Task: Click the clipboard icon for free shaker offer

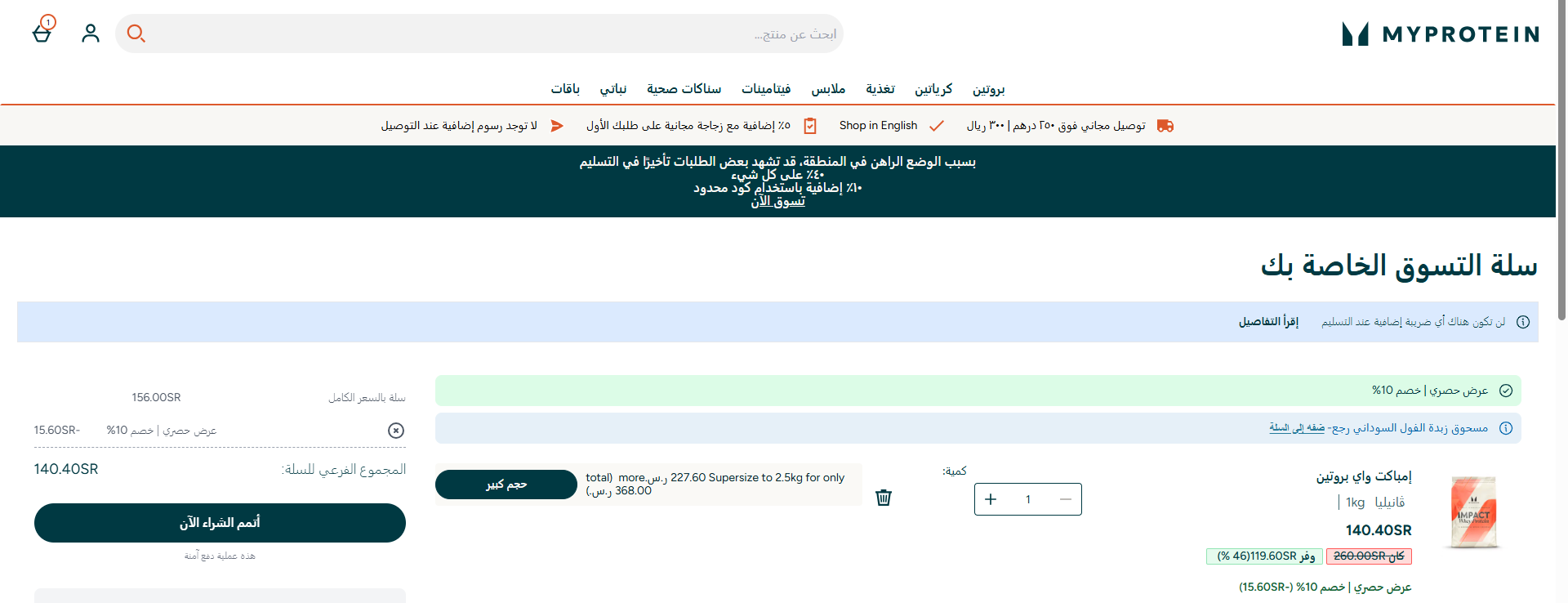Action: (x=810, y=126)
